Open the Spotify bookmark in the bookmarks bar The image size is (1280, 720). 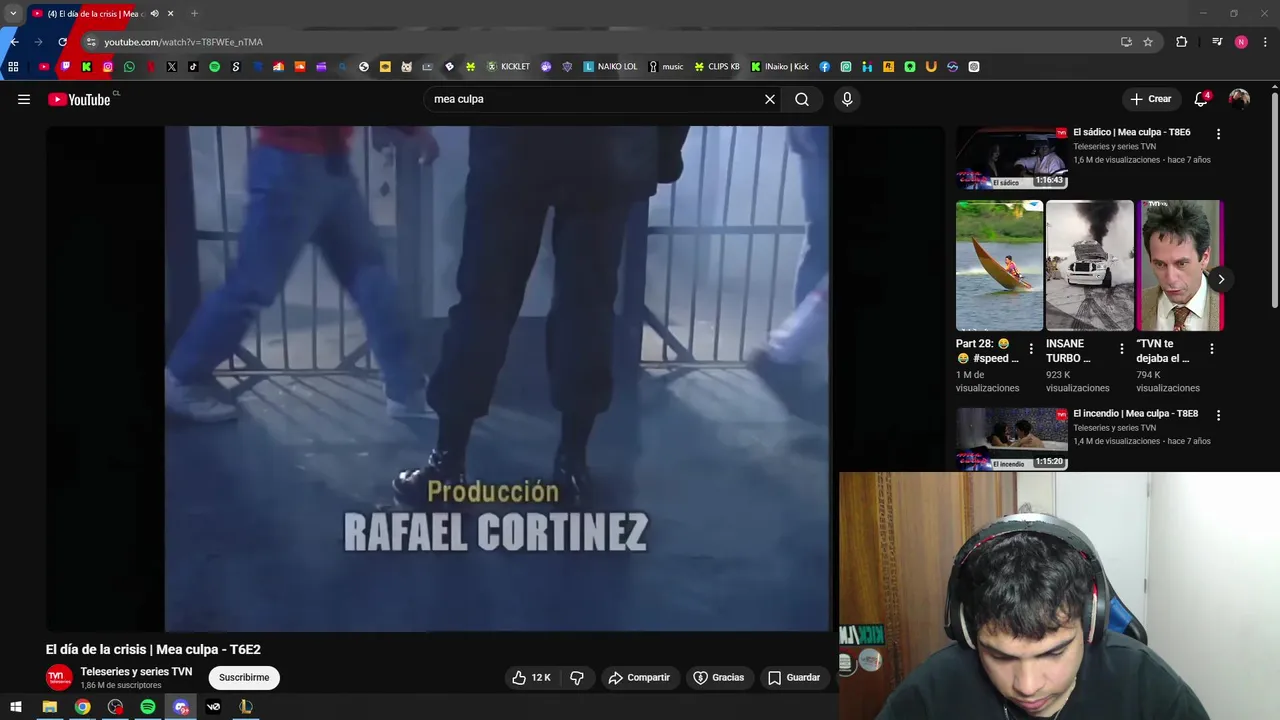pyautogui.click(x=214, y=67)
